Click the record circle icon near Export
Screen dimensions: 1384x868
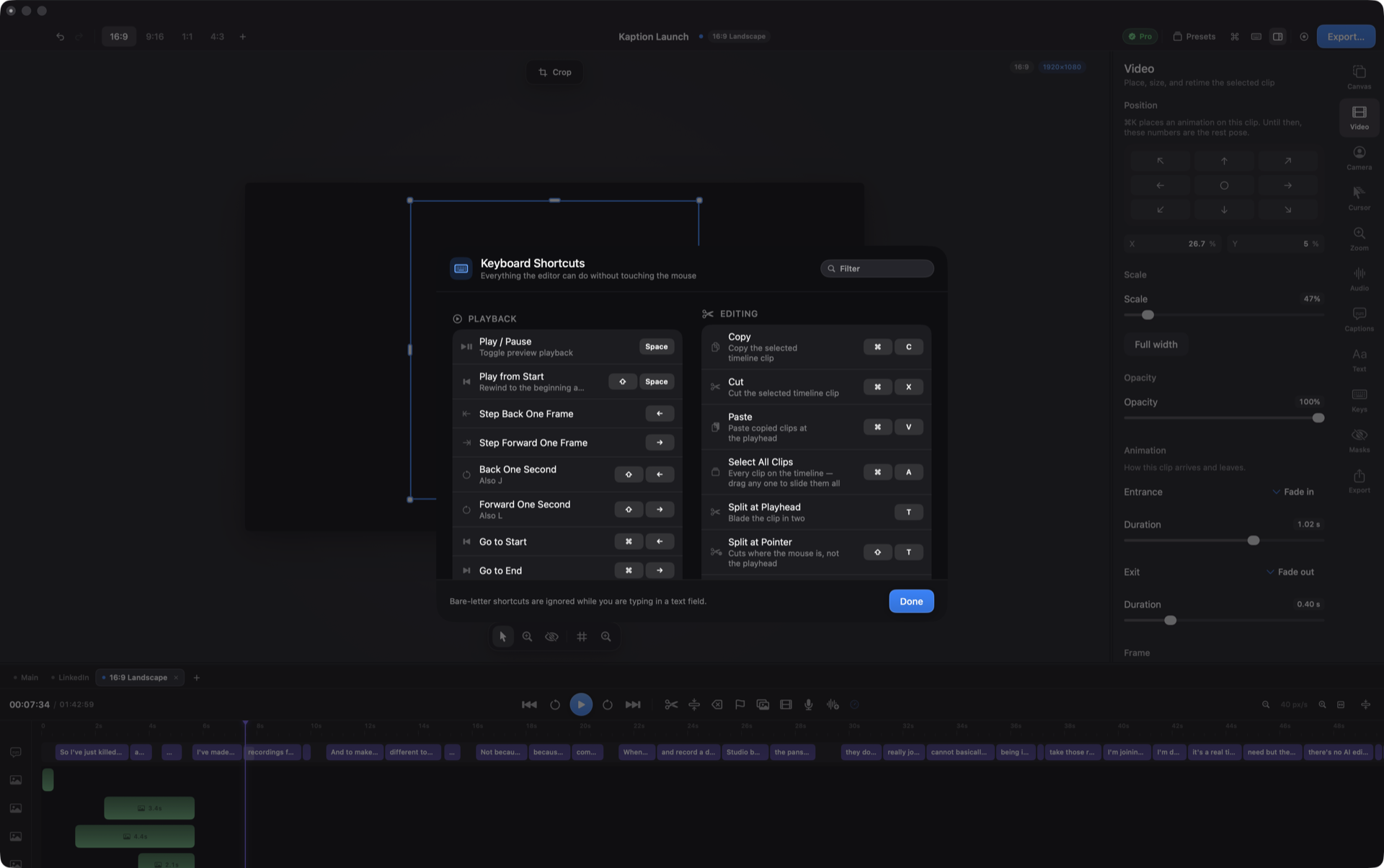(1304, 36)
